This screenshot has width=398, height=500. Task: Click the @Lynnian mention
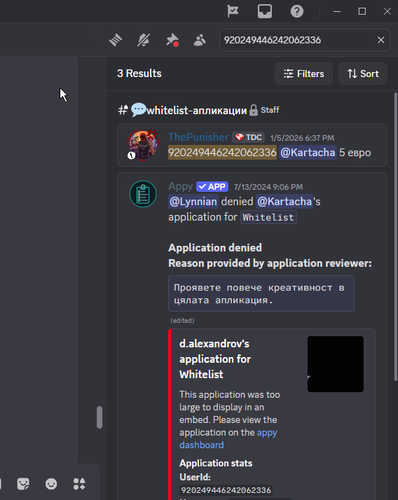[193, 202]
